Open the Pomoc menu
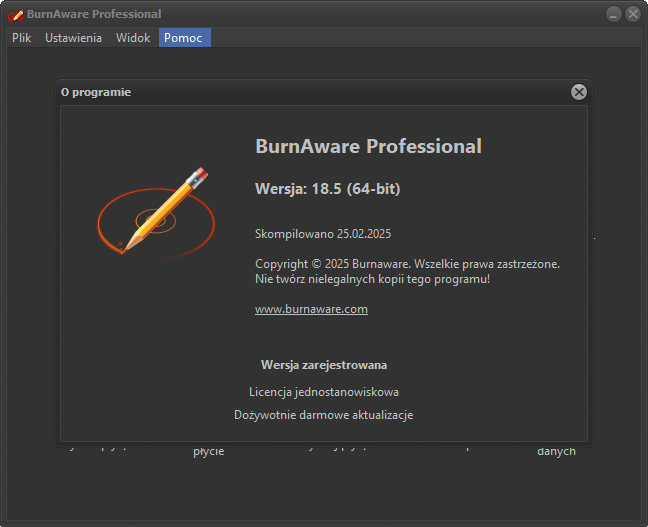Viewport: 648px width, 527px height. [185, 38]
